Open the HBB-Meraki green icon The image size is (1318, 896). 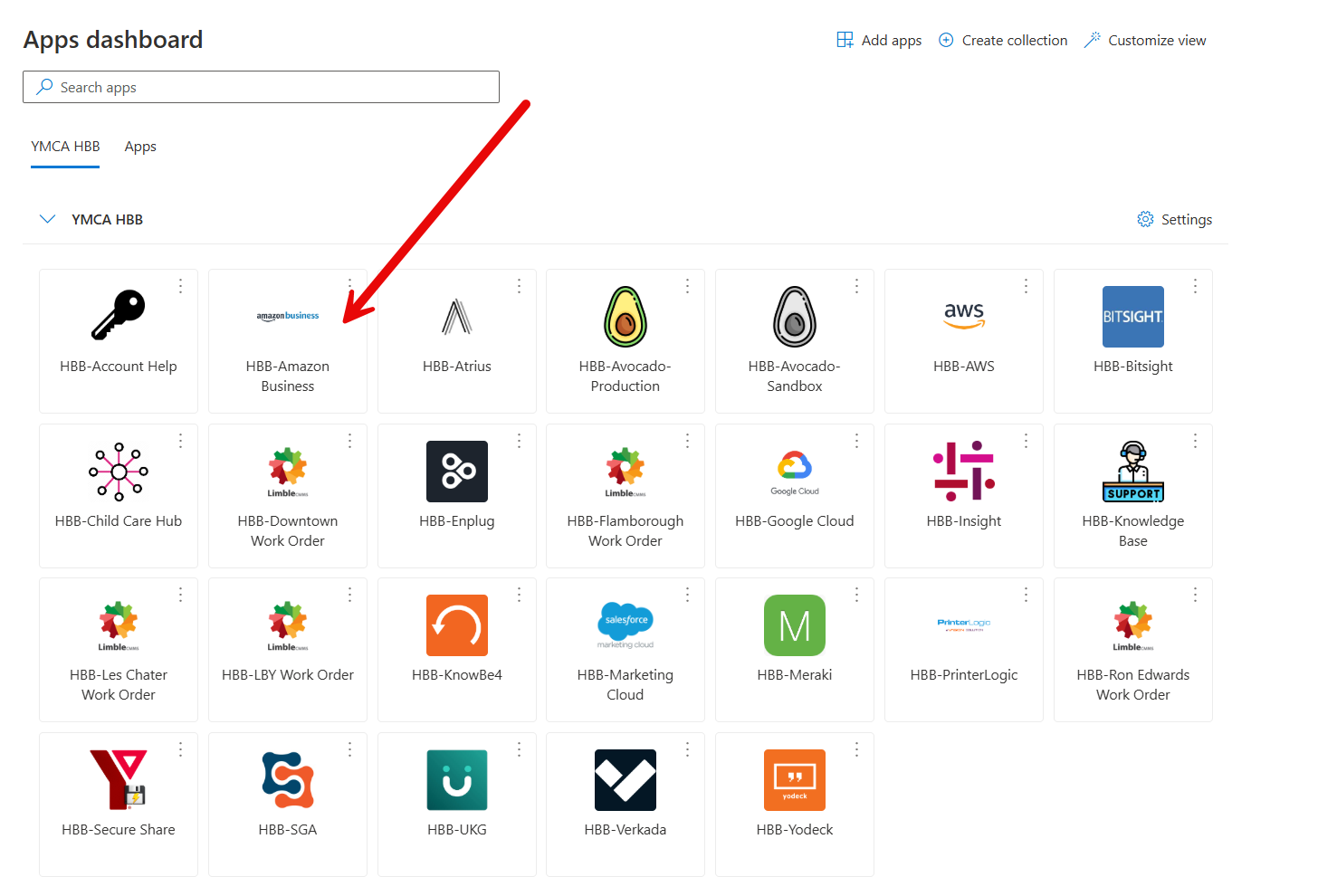point(795,625)
